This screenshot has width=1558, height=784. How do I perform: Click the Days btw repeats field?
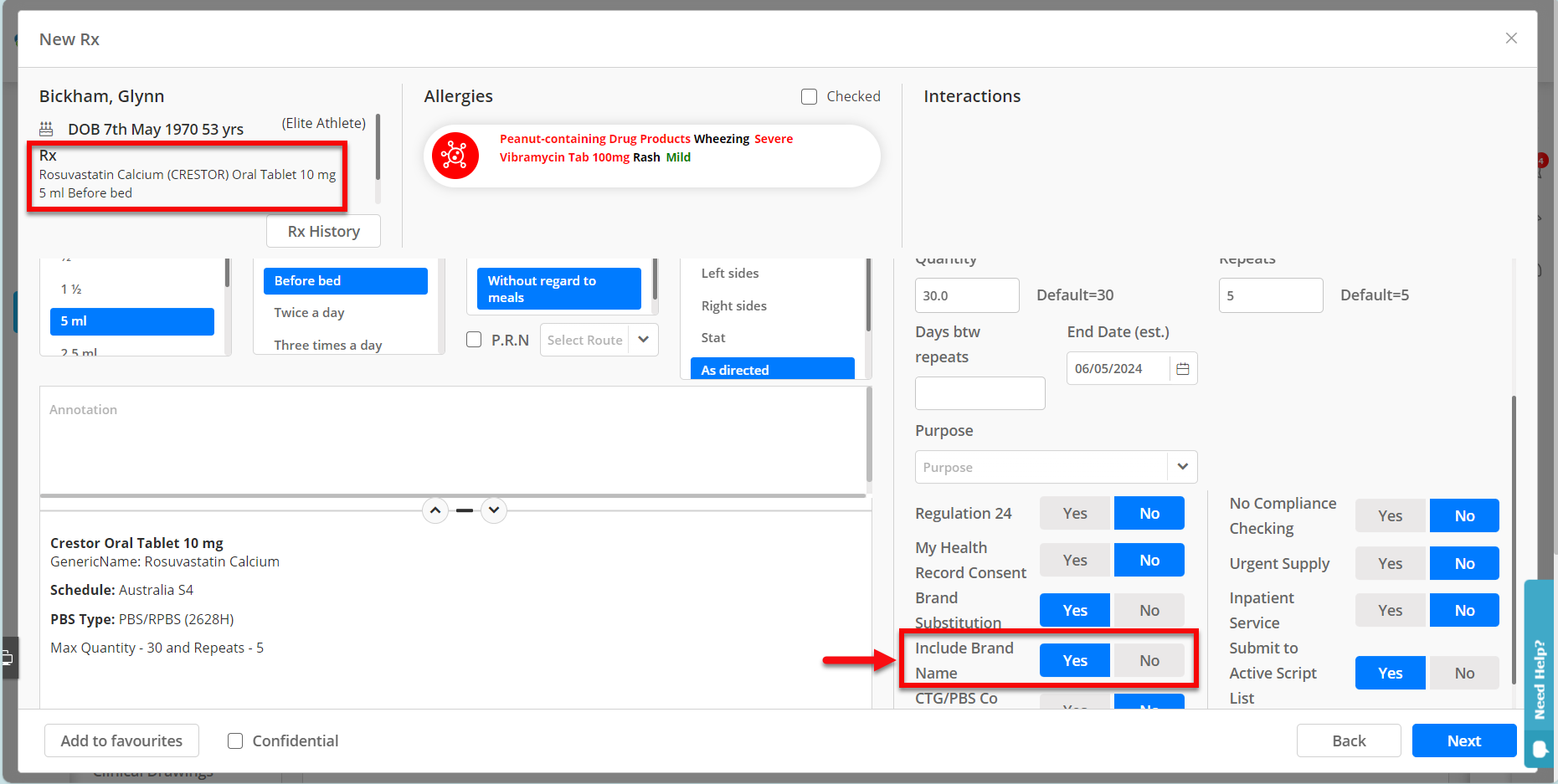(x=980, y=393)
